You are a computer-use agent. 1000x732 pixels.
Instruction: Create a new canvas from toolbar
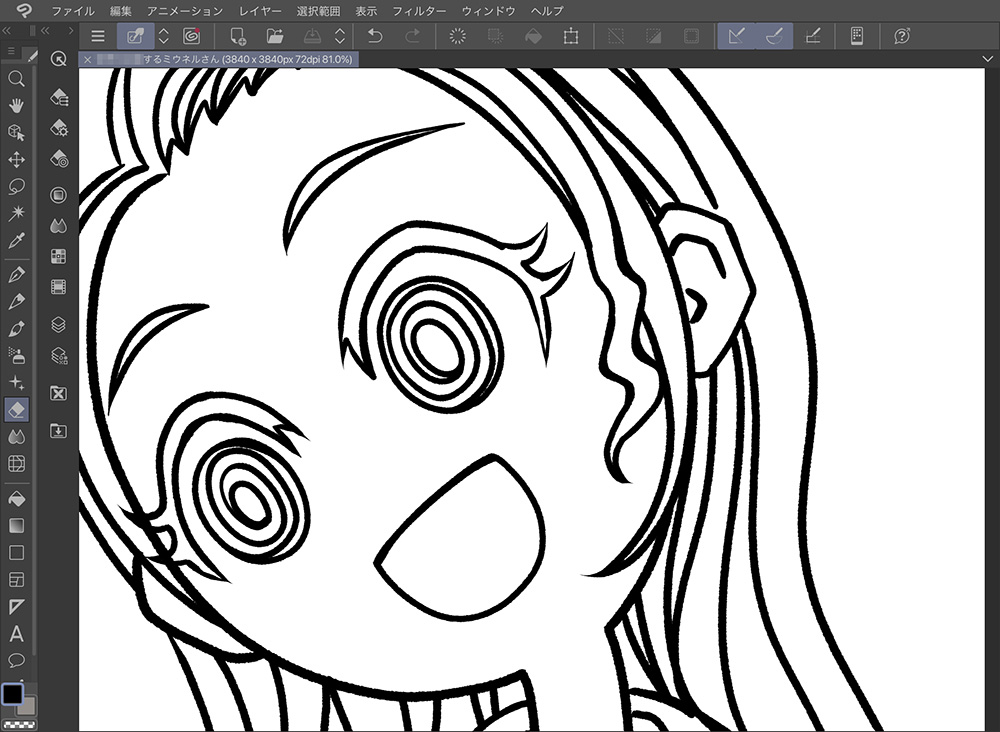click(238, 36)
